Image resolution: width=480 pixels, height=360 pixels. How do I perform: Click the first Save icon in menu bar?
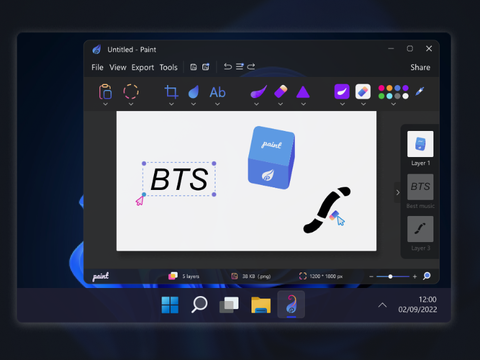[x=193, y=67]
